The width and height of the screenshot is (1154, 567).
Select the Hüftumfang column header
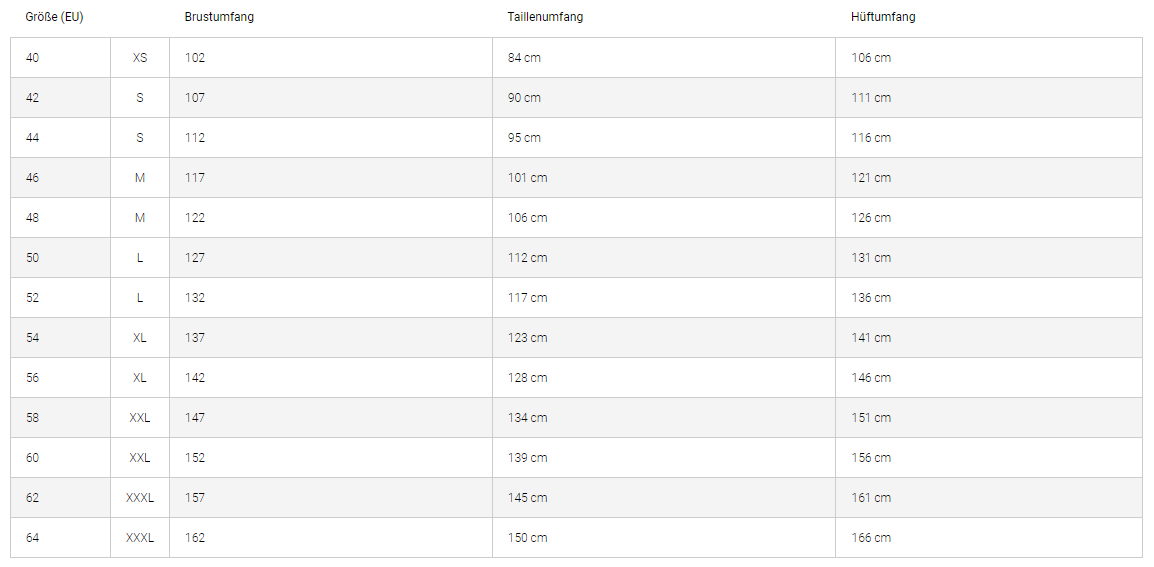pos(883,17)
